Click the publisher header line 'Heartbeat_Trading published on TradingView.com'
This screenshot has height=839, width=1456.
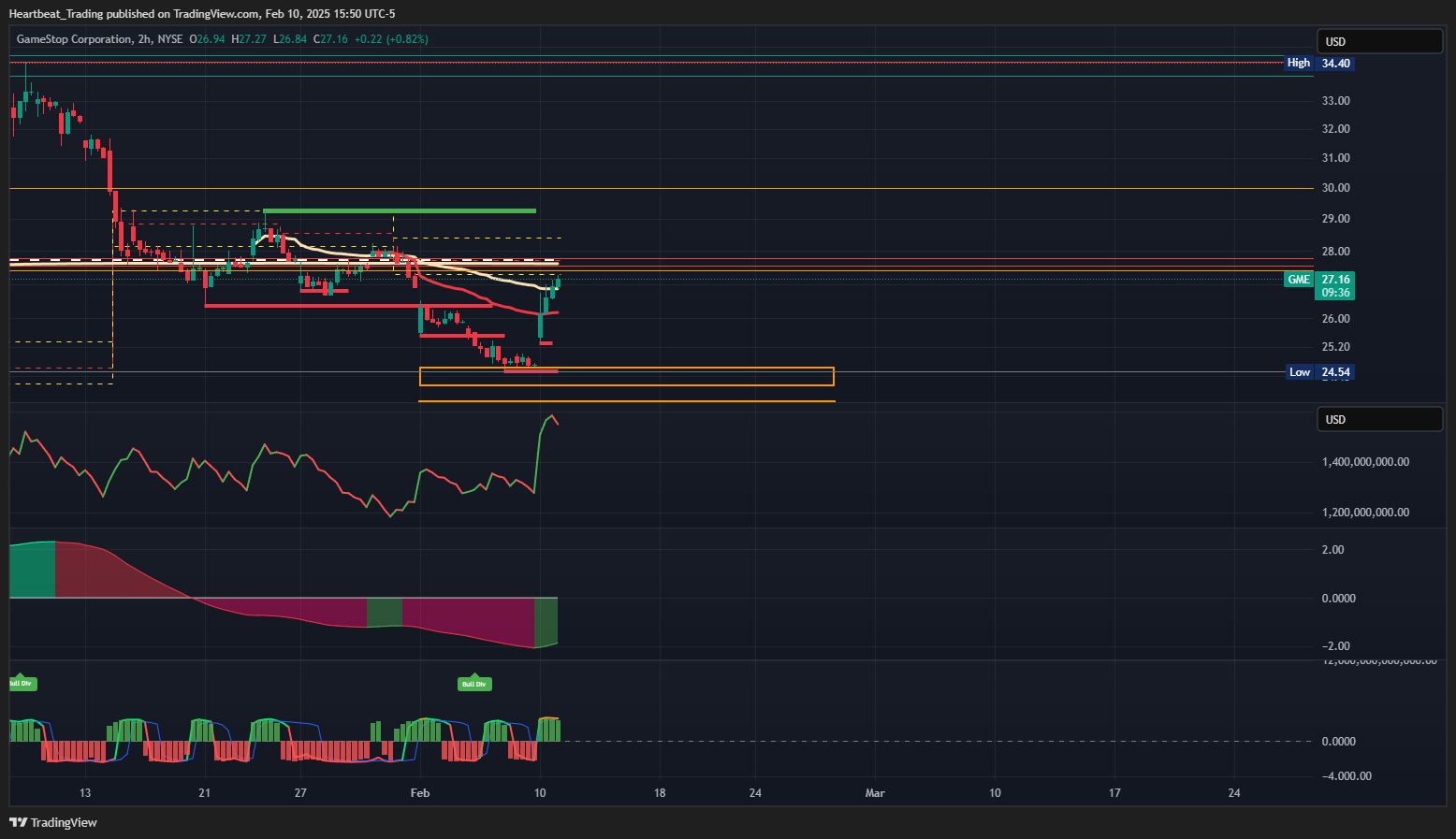click(134, 14)
